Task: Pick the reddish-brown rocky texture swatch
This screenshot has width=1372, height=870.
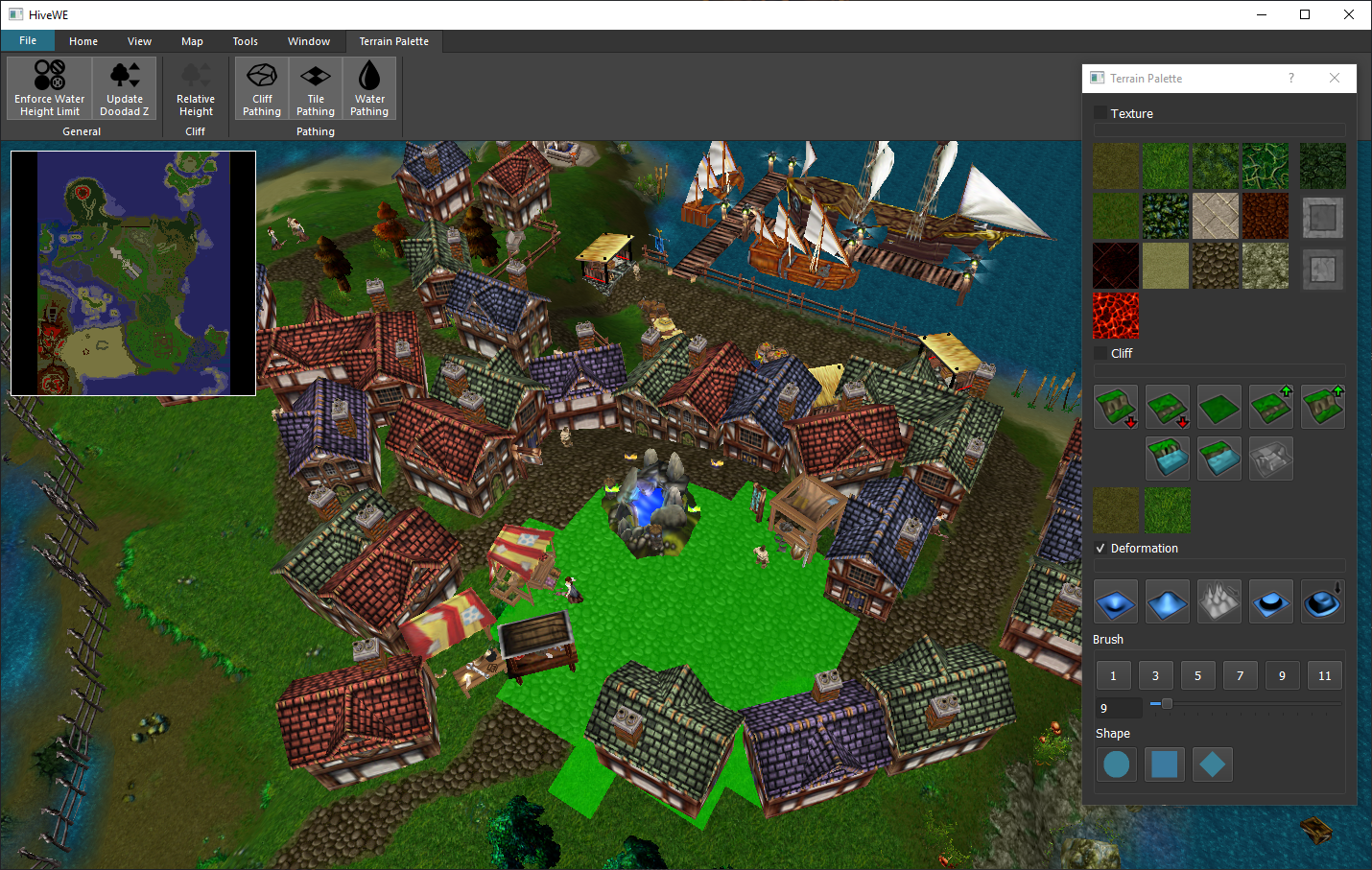Action: pos(1266,216)
